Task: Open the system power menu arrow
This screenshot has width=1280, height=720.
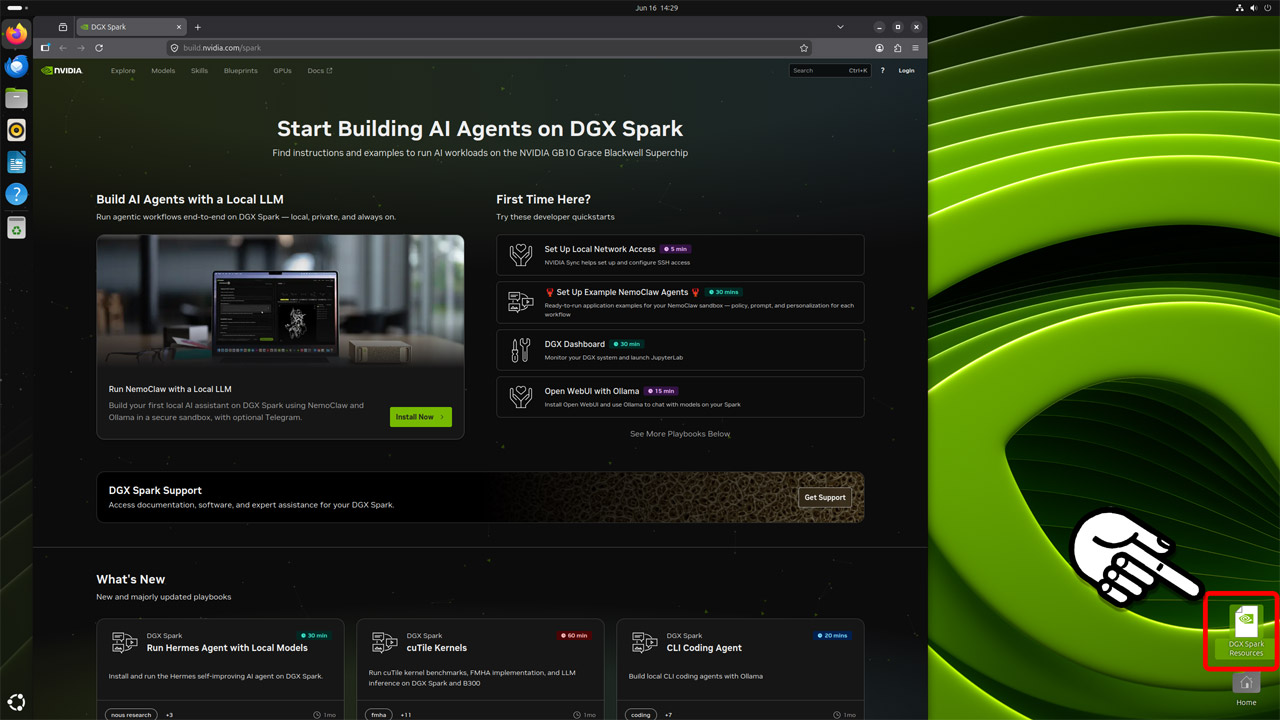Action: pyautogui.click(x=1268, y=8)
